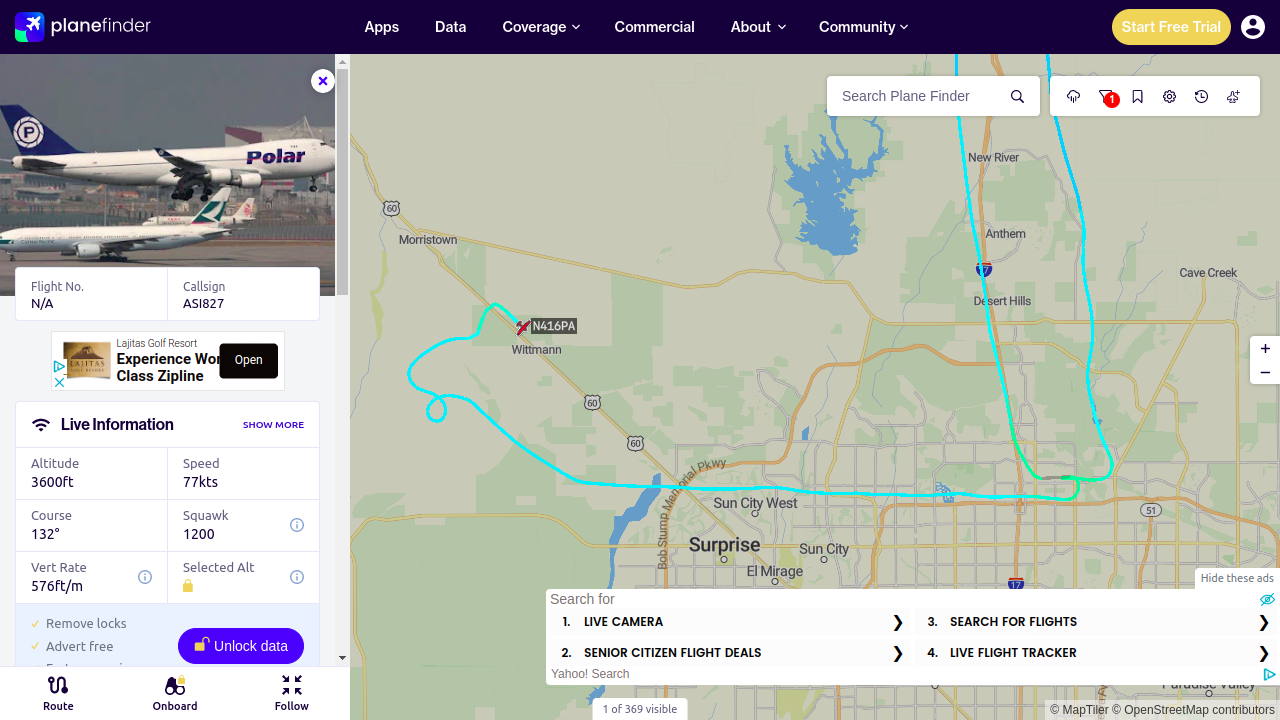The image size is (1280, 720).
Task: Click Open on the Lajitas ad
Action: tap(249, 360)
